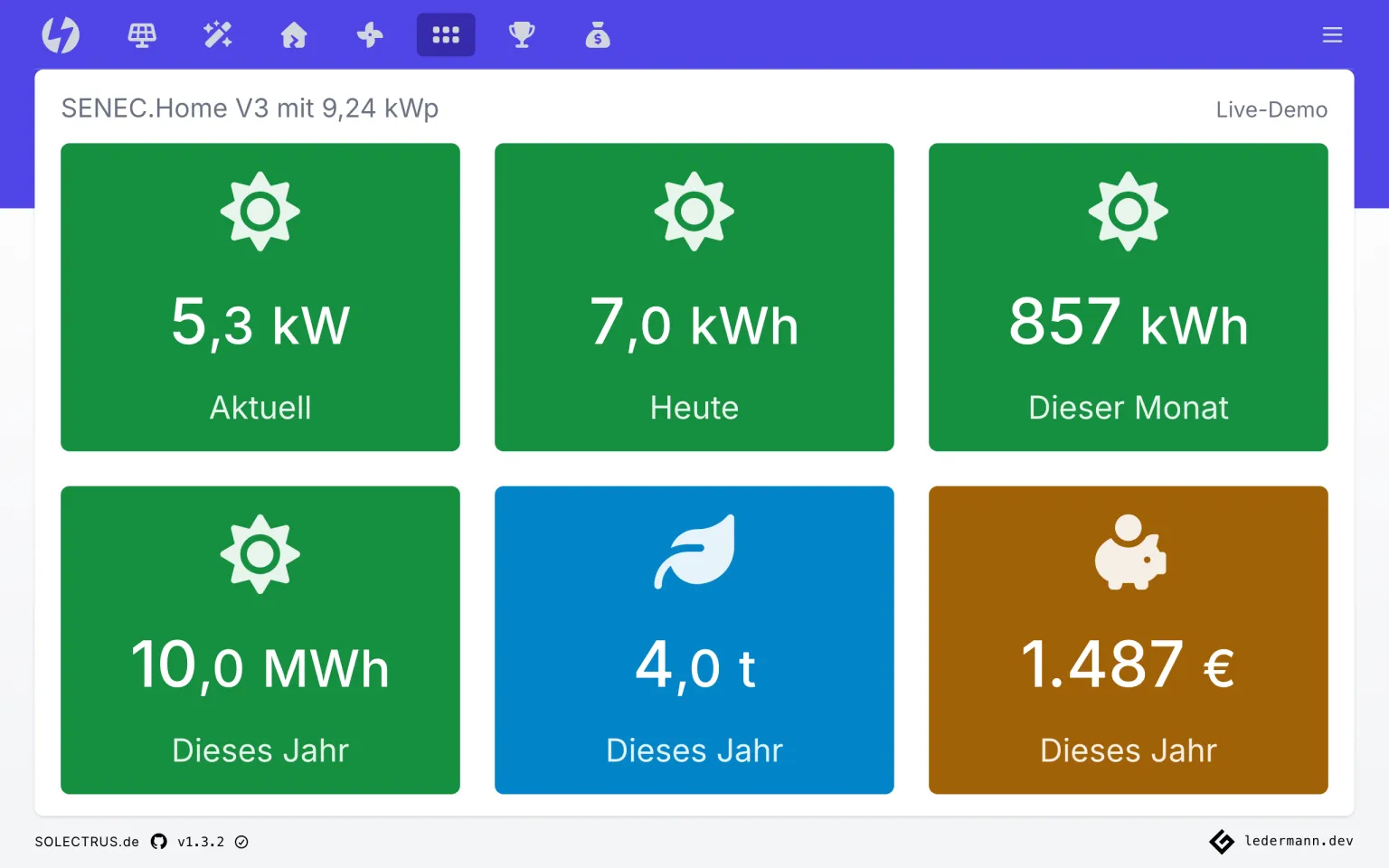
Task: Open the fan icon page in navbar
Action: tap(370, 35)
